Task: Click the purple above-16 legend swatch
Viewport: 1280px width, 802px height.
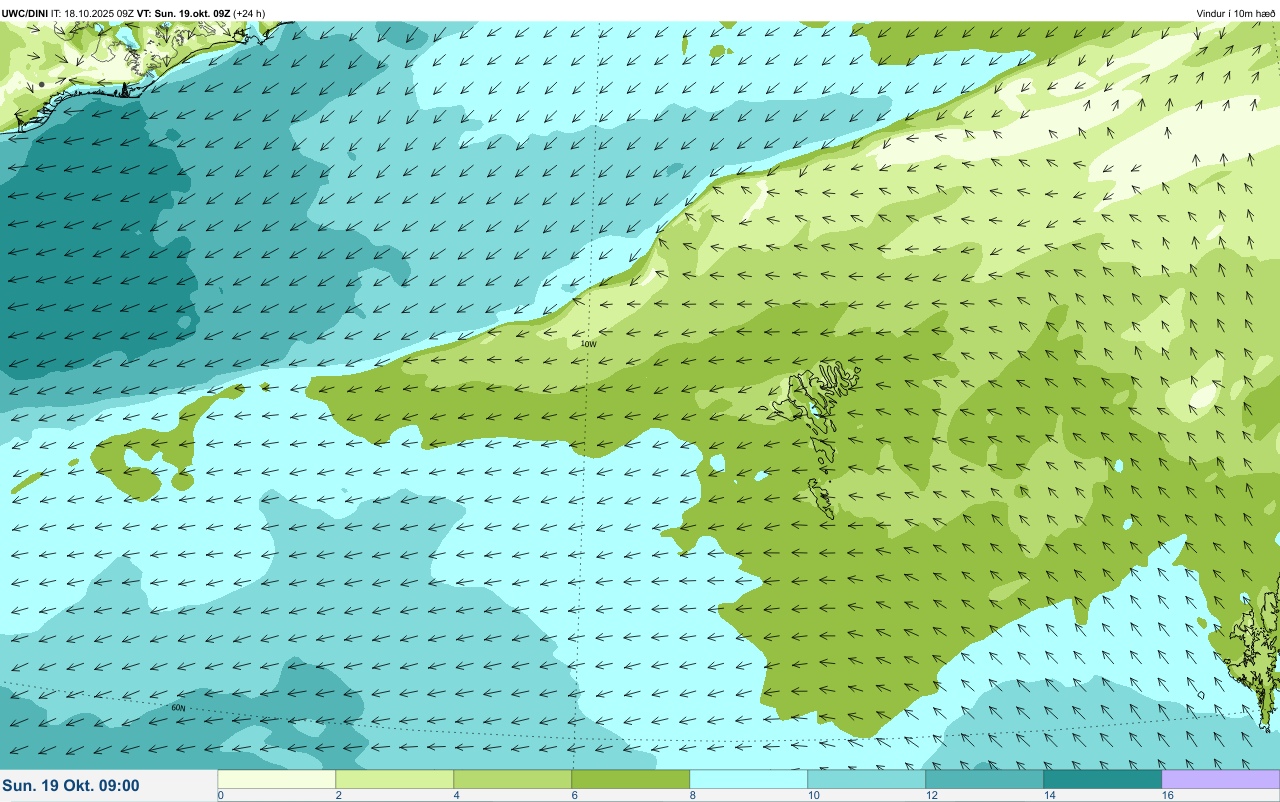Action: [x=1221, y=779]
